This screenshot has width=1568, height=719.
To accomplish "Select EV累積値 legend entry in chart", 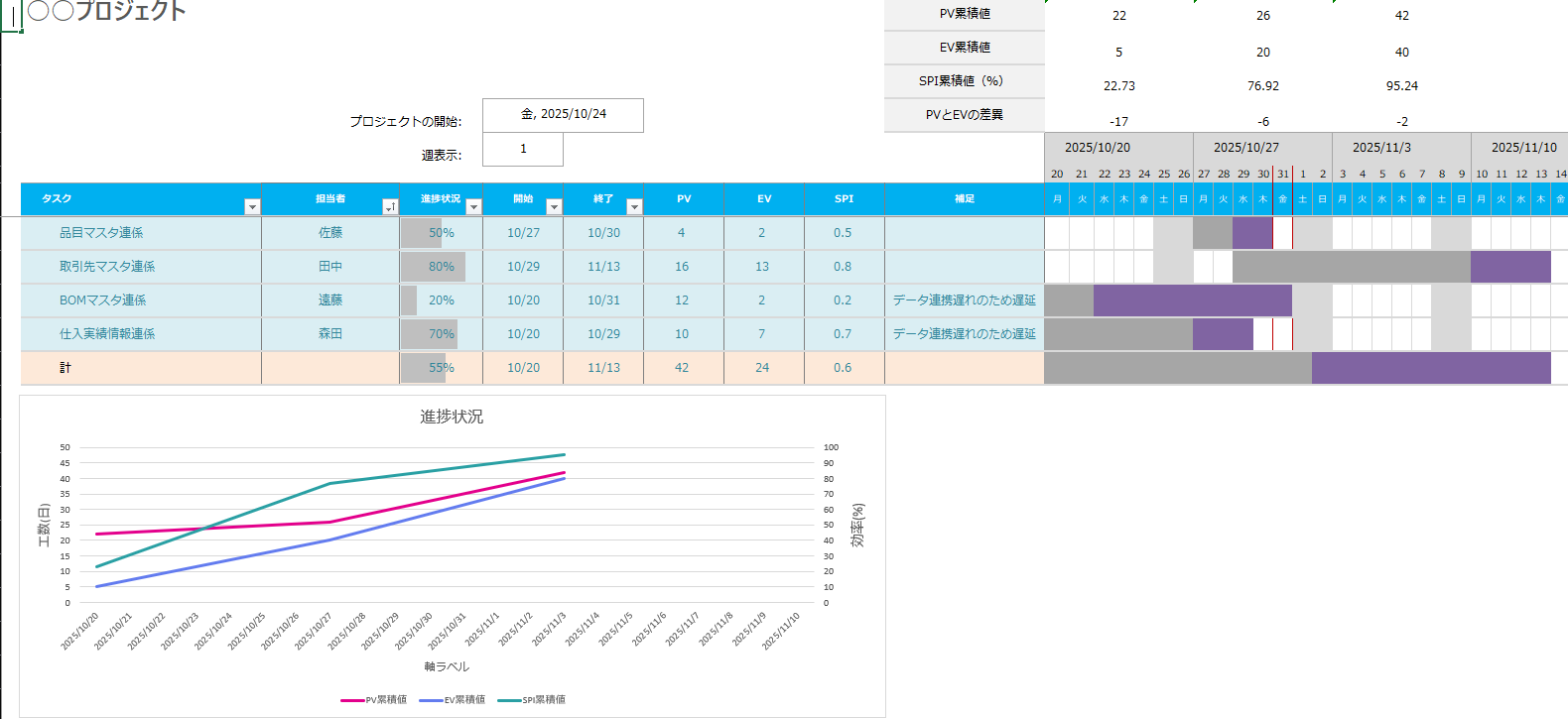I will pyautogui.click(x=454, y=700).
